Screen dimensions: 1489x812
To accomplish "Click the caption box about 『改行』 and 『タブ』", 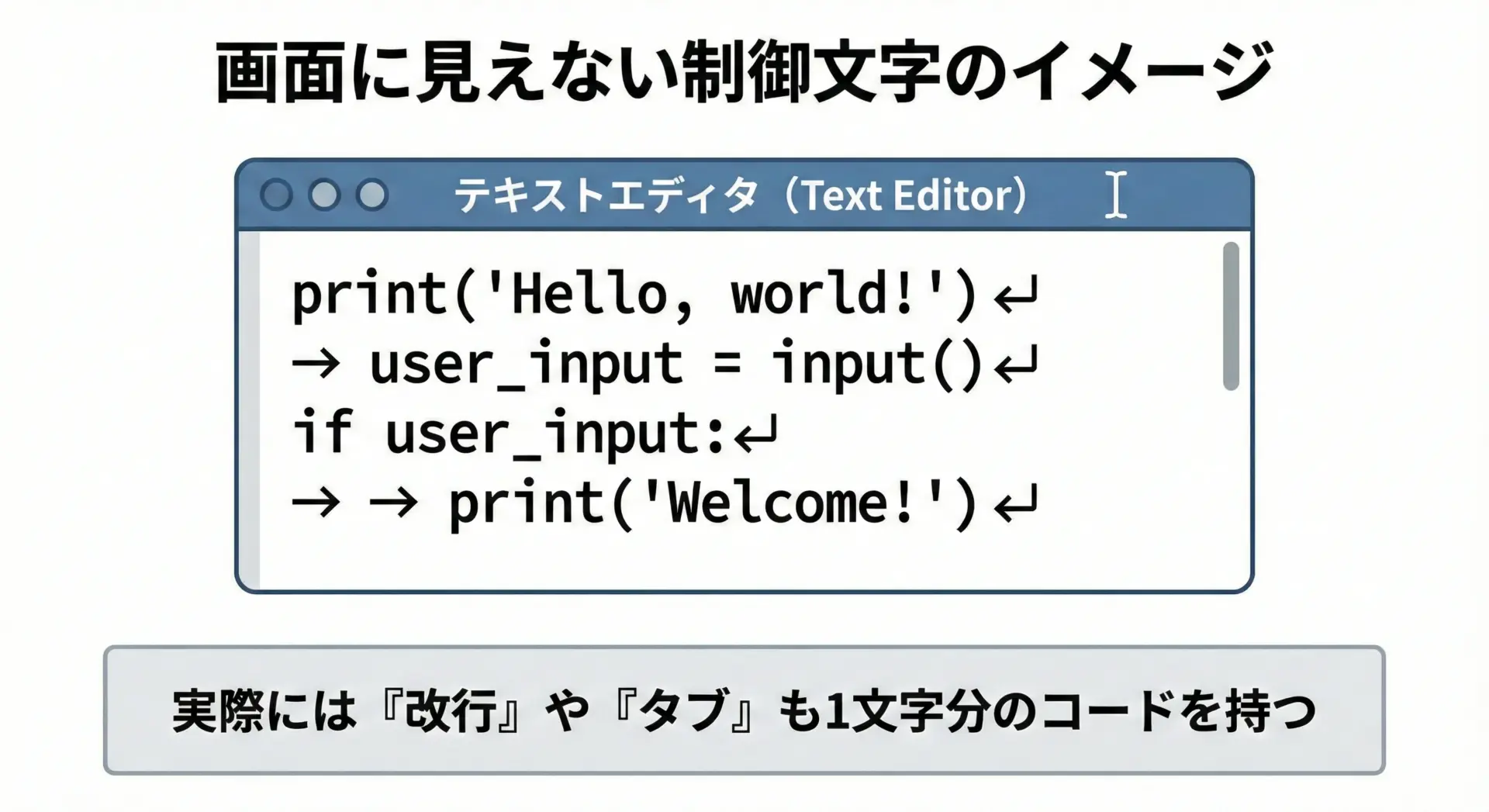I will pos(744,710).
